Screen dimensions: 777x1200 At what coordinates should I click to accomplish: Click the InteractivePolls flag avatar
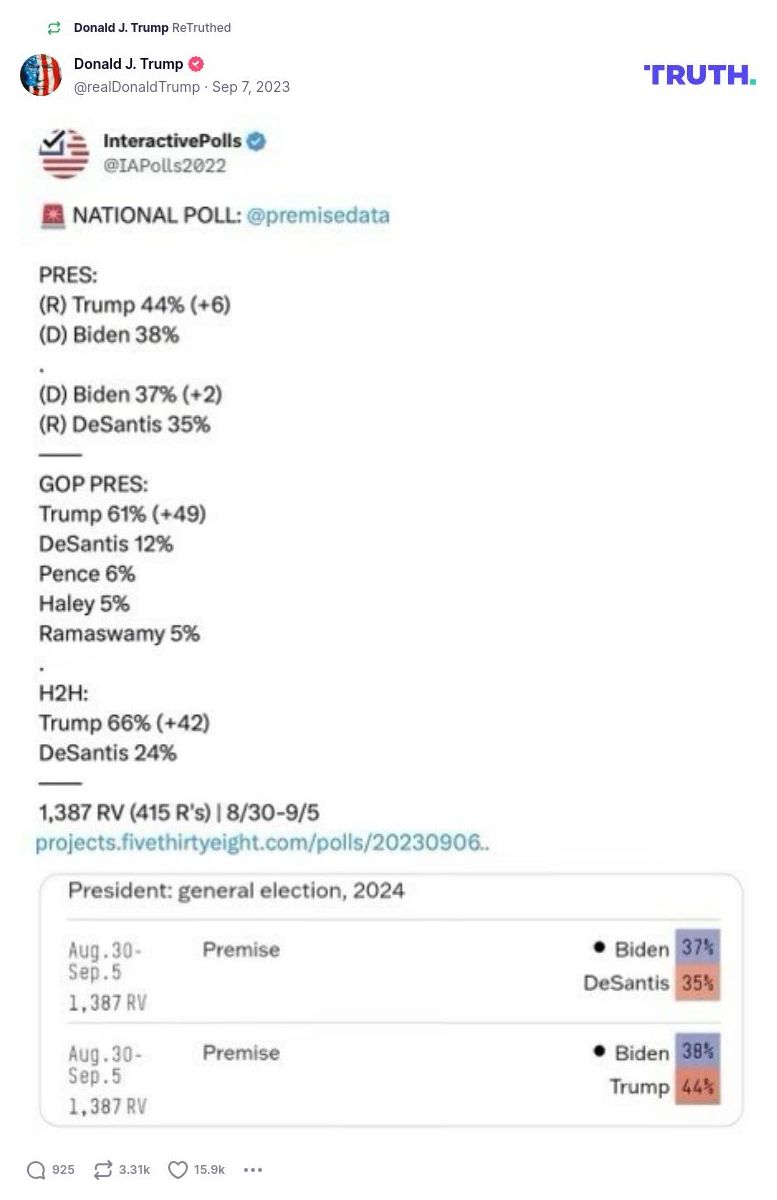point(64,153)
